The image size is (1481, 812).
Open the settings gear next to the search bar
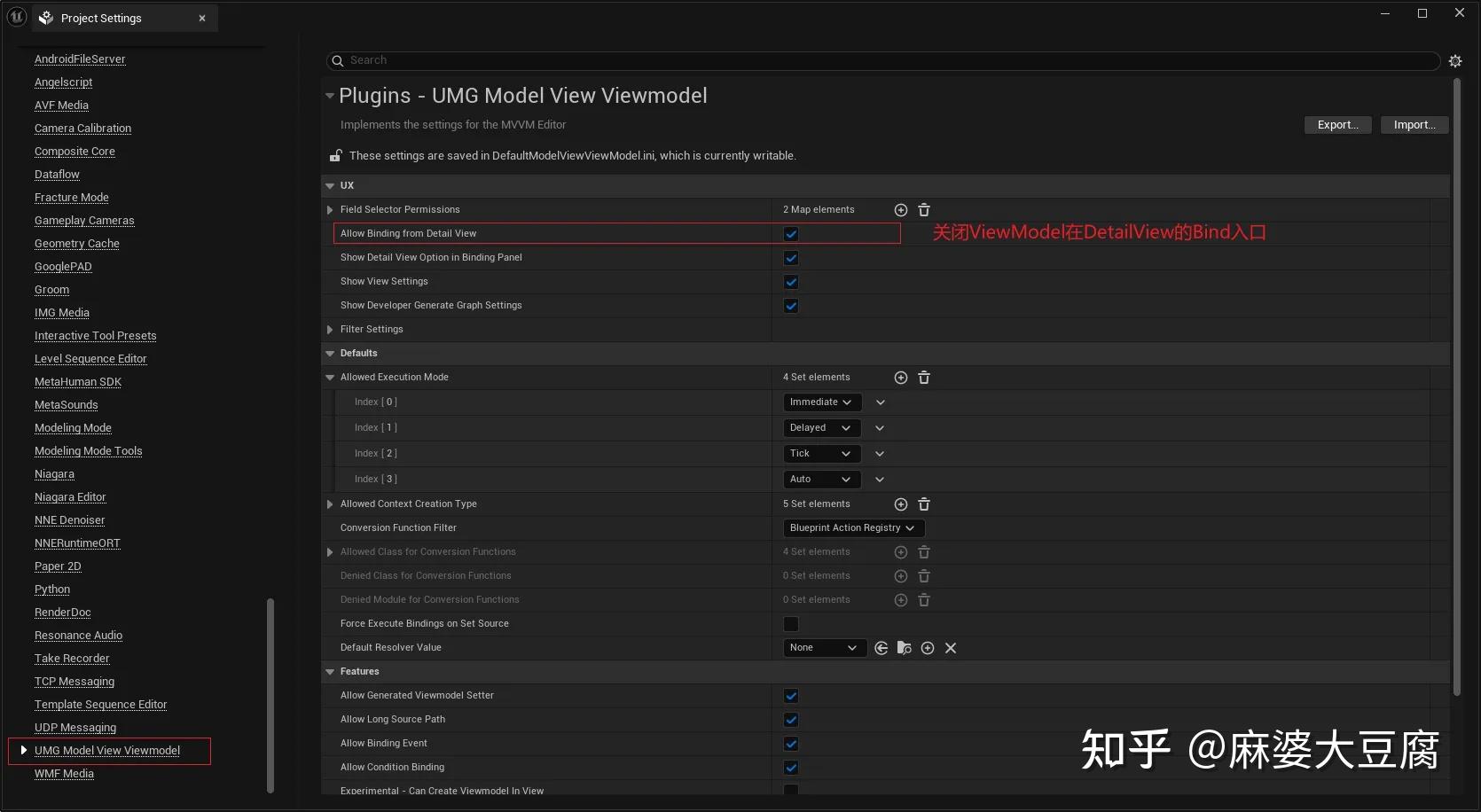[1455, 60]
